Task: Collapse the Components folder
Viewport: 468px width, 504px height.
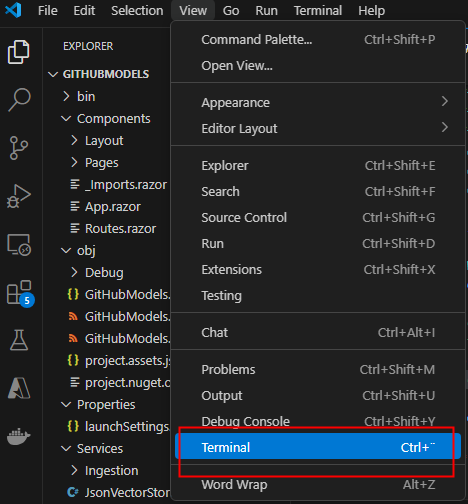Action: point(113,119)
